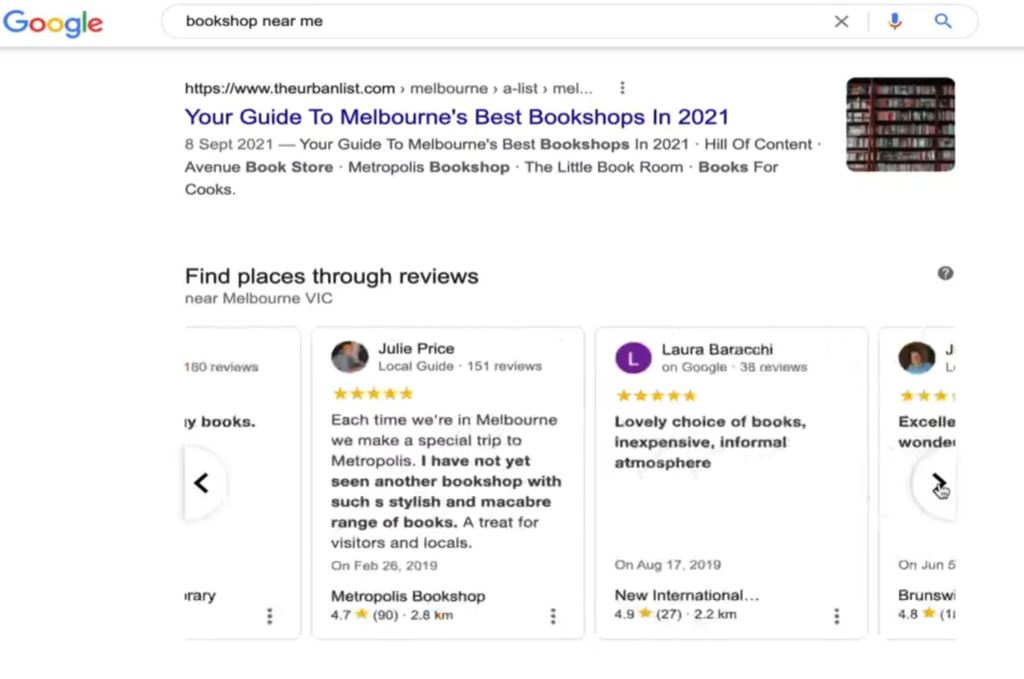
Task: Click the 'Find places through reviews' heading
Action: coord(332,276)
